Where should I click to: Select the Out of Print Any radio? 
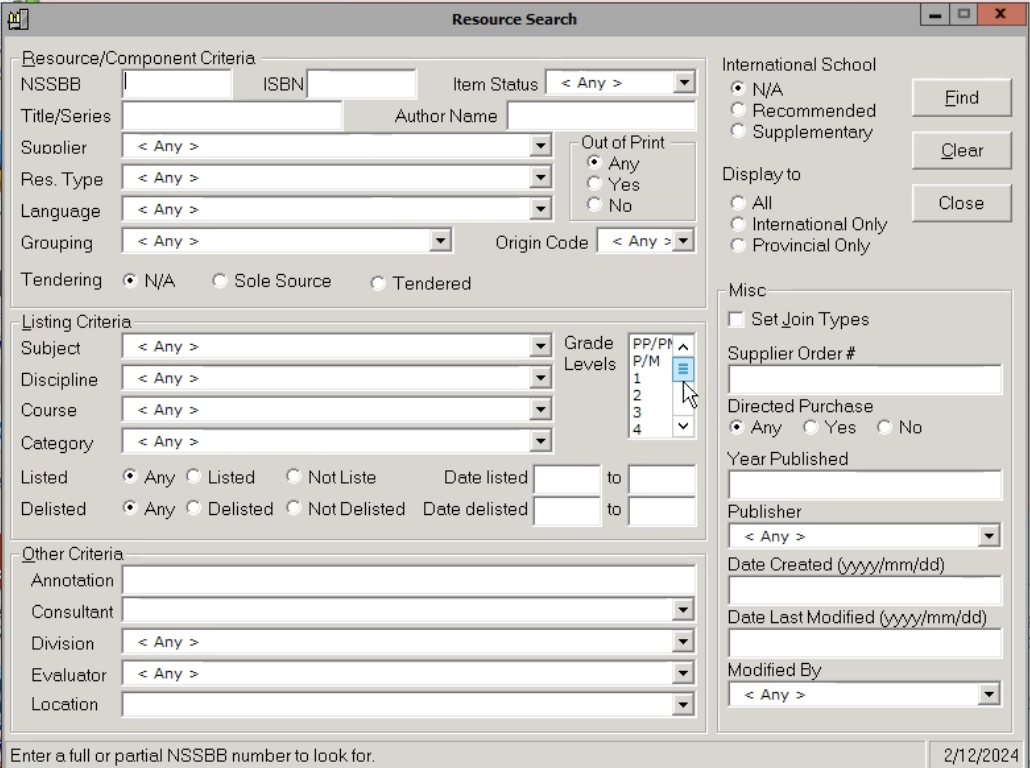(594, 162)
